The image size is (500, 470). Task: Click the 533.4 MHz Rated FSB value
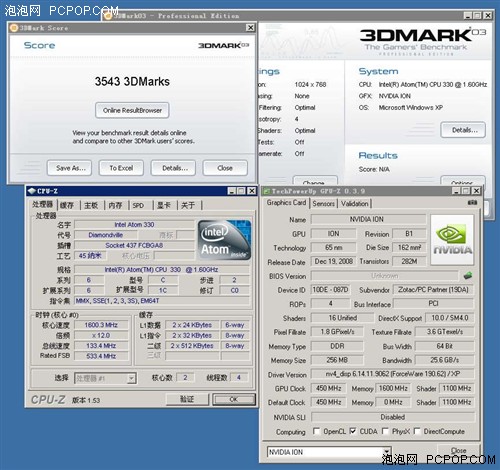[101, 356]
